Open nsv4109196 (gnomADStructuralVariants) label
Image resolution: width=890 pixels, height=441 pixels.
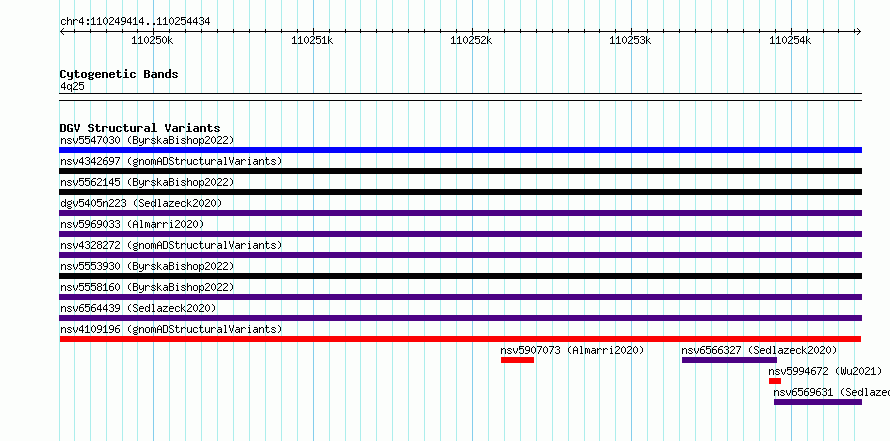tap(171, 329)
